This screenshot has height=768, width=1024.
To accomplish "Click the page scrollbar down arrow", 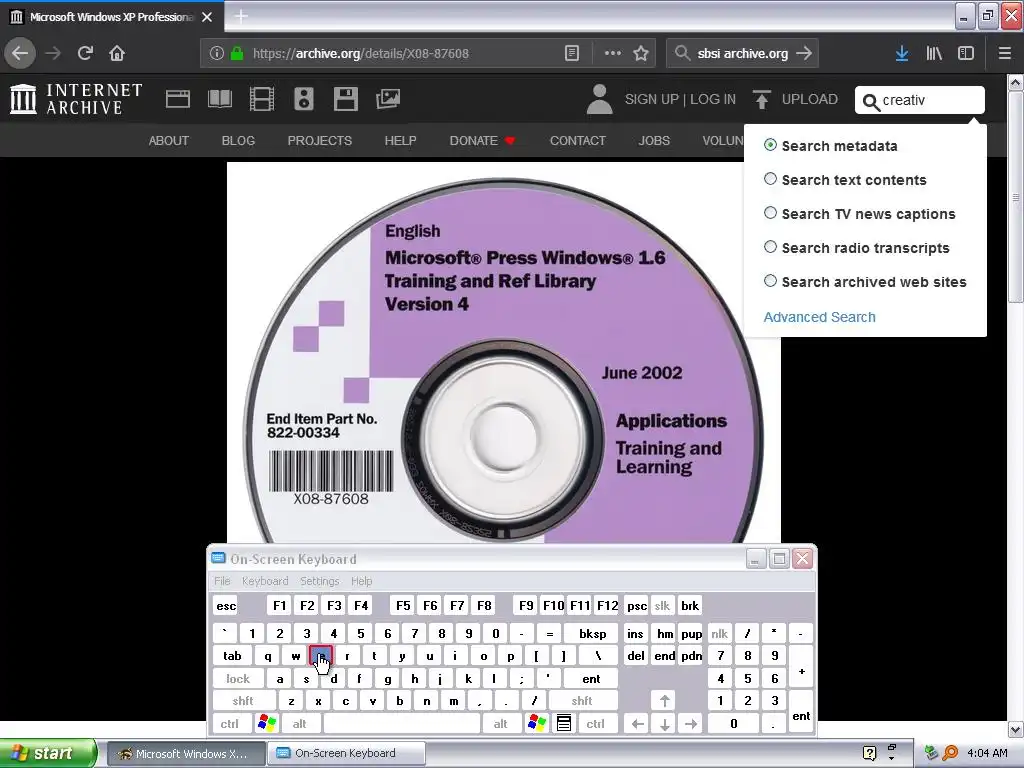I will (x=1015, y=729).
